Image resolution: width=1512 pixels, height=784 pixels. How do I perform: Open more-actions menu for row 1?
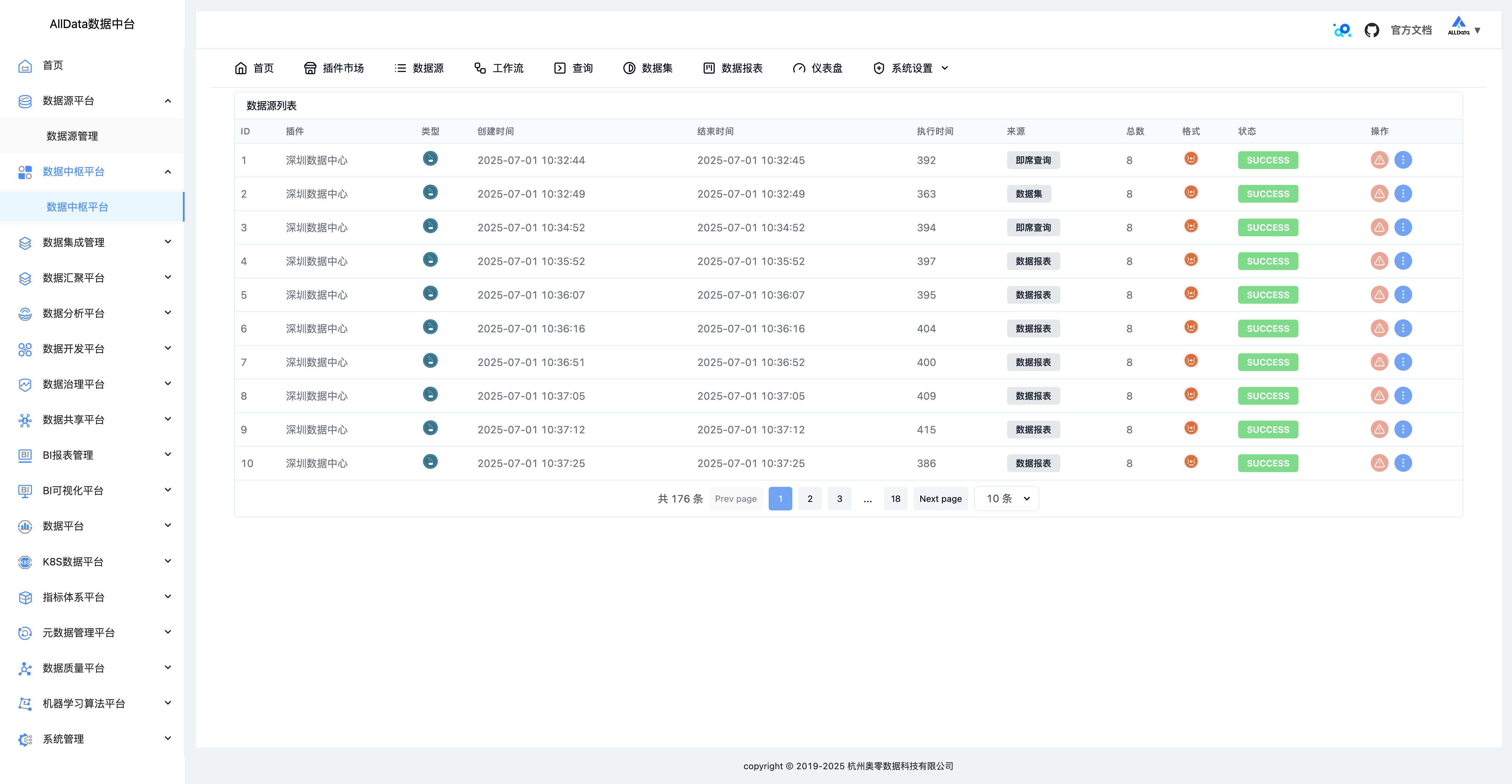(x=1403, y=160)
